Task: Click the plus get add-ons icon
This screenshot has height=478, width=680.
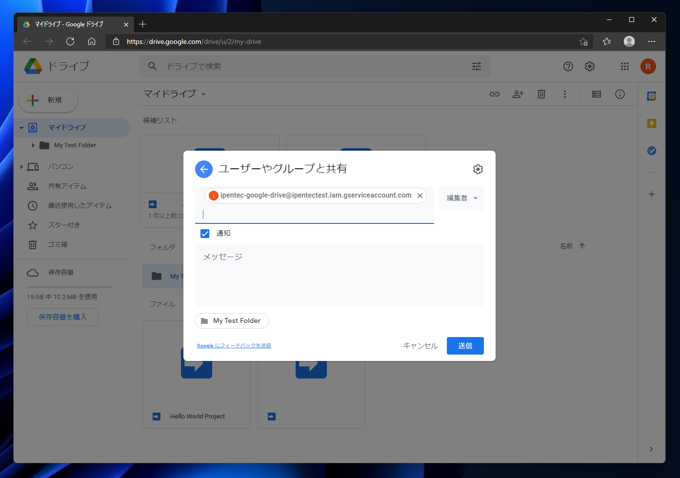Action: 651,194
